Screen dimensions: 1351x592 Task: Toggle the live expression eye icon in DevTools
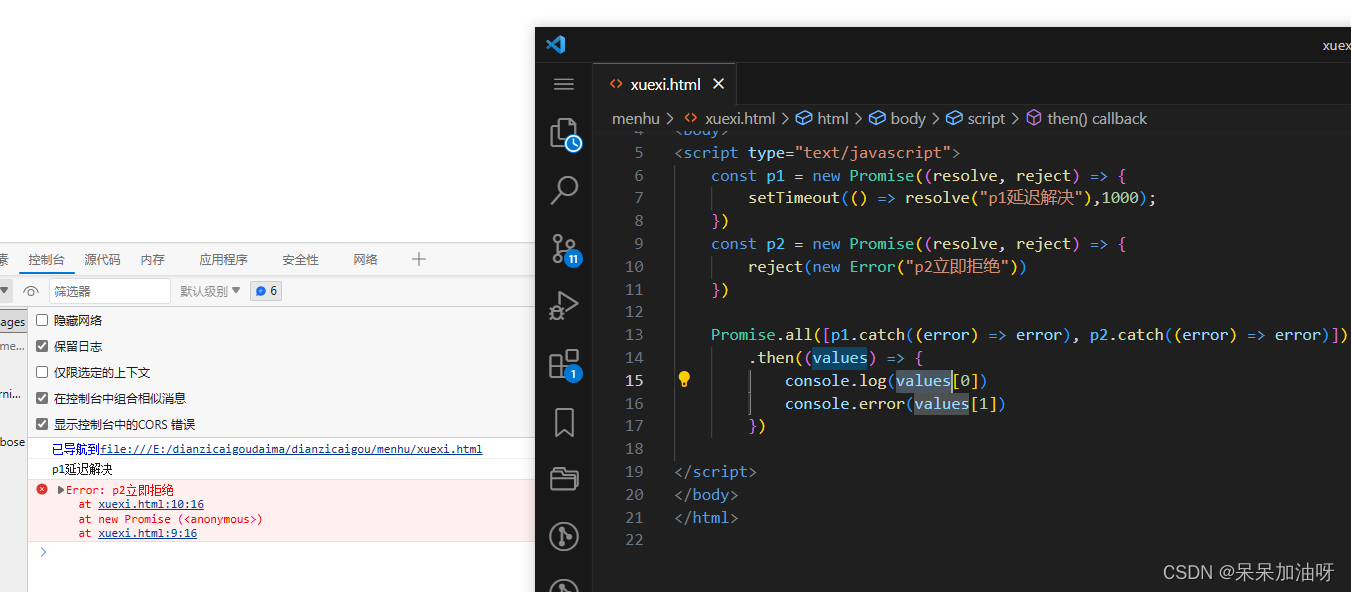[31, 291]
